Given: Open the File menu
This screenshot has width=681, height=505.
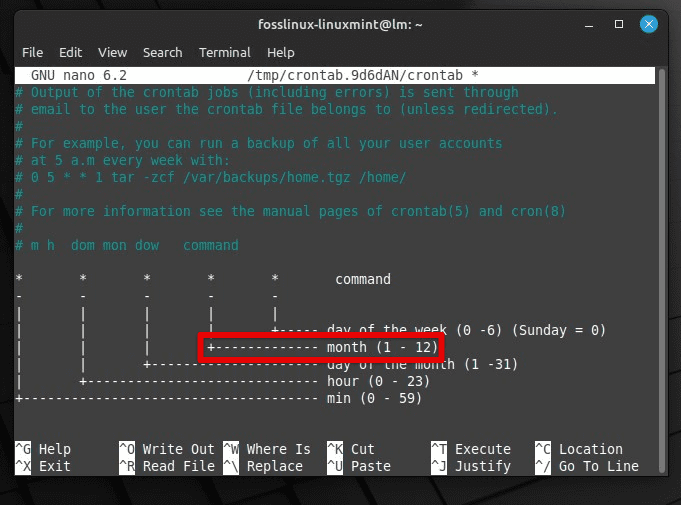Looking at the screenshot, I should point(32,53).
